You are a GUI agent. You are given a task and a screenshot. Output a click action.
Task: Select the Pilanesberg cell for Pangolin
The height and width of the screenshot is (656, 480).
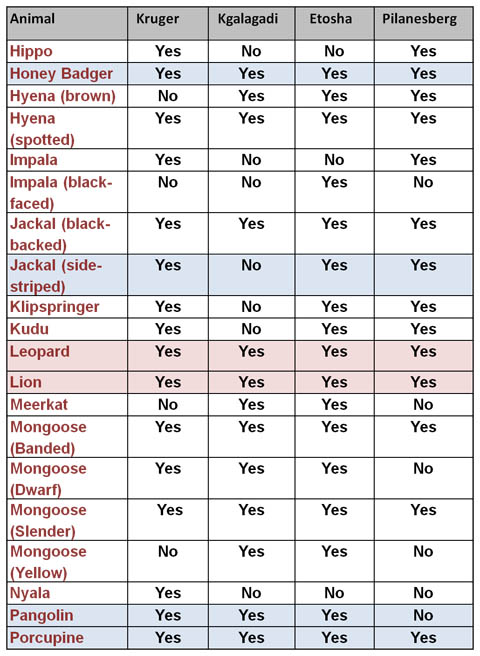(x=423, y=615)
